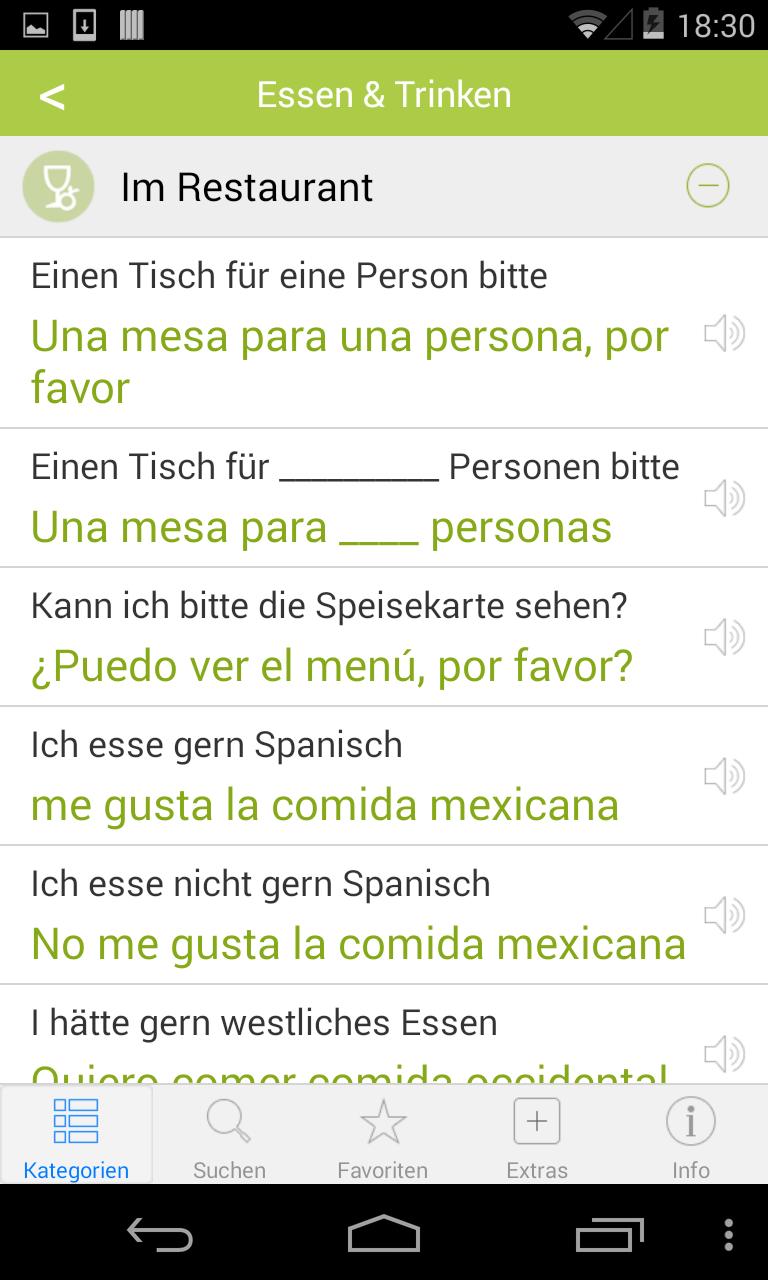Tap speaker for 'No me gusta la comida mexicana'
The height and width of the screenshot is (1280, 768).
tap(724, 915)
